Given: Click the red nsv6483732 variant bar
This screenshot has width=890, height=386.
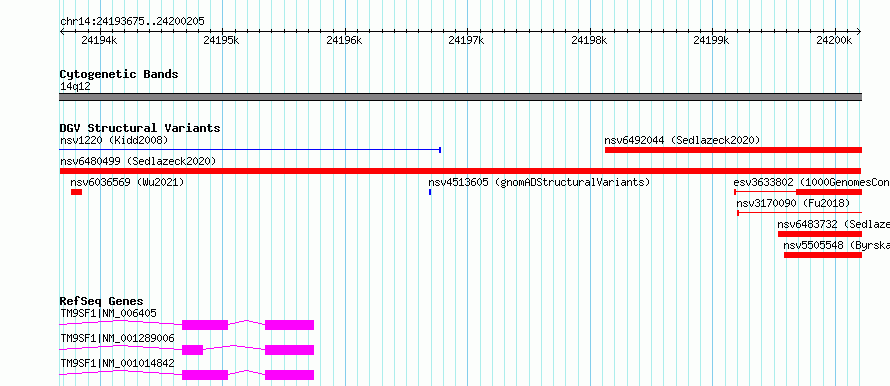Looking at the screenshot, I should pyautogui.click(x=820, y=234).
